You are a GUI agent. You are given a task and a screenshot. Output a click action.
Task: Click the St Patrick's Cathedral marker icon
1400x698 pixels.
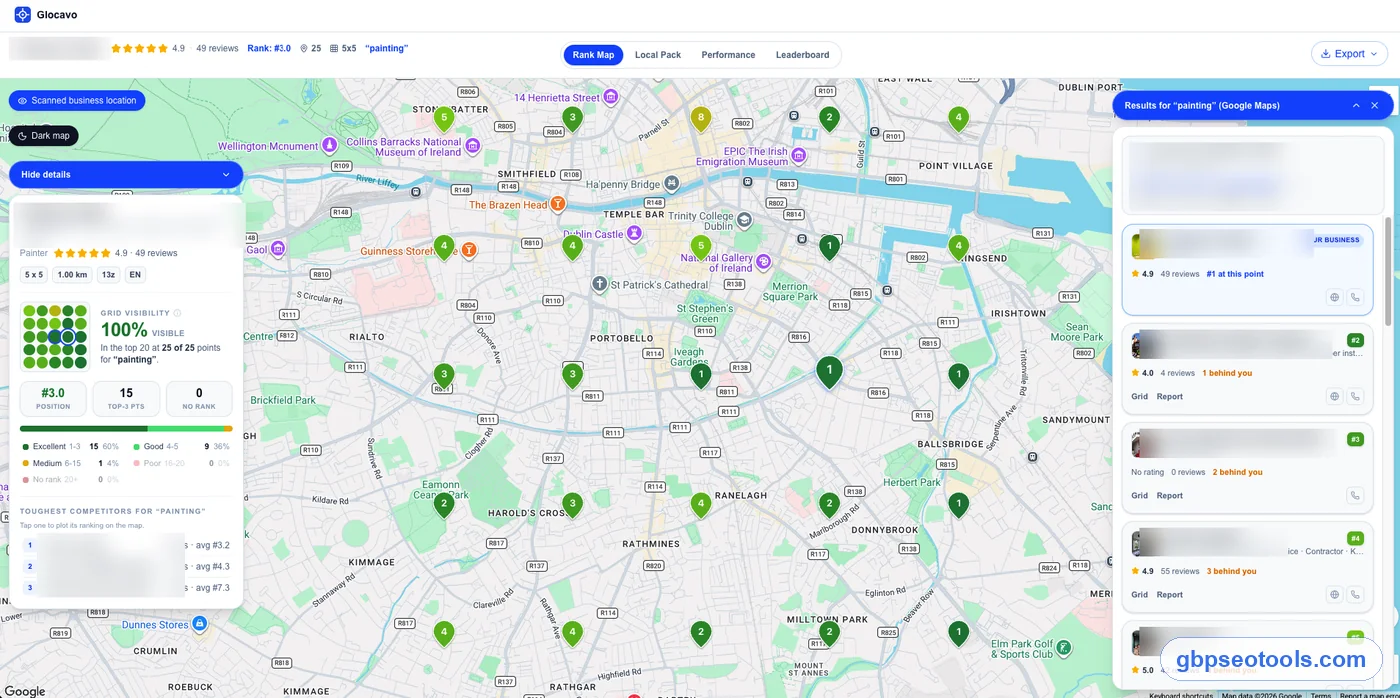(599, 284)
